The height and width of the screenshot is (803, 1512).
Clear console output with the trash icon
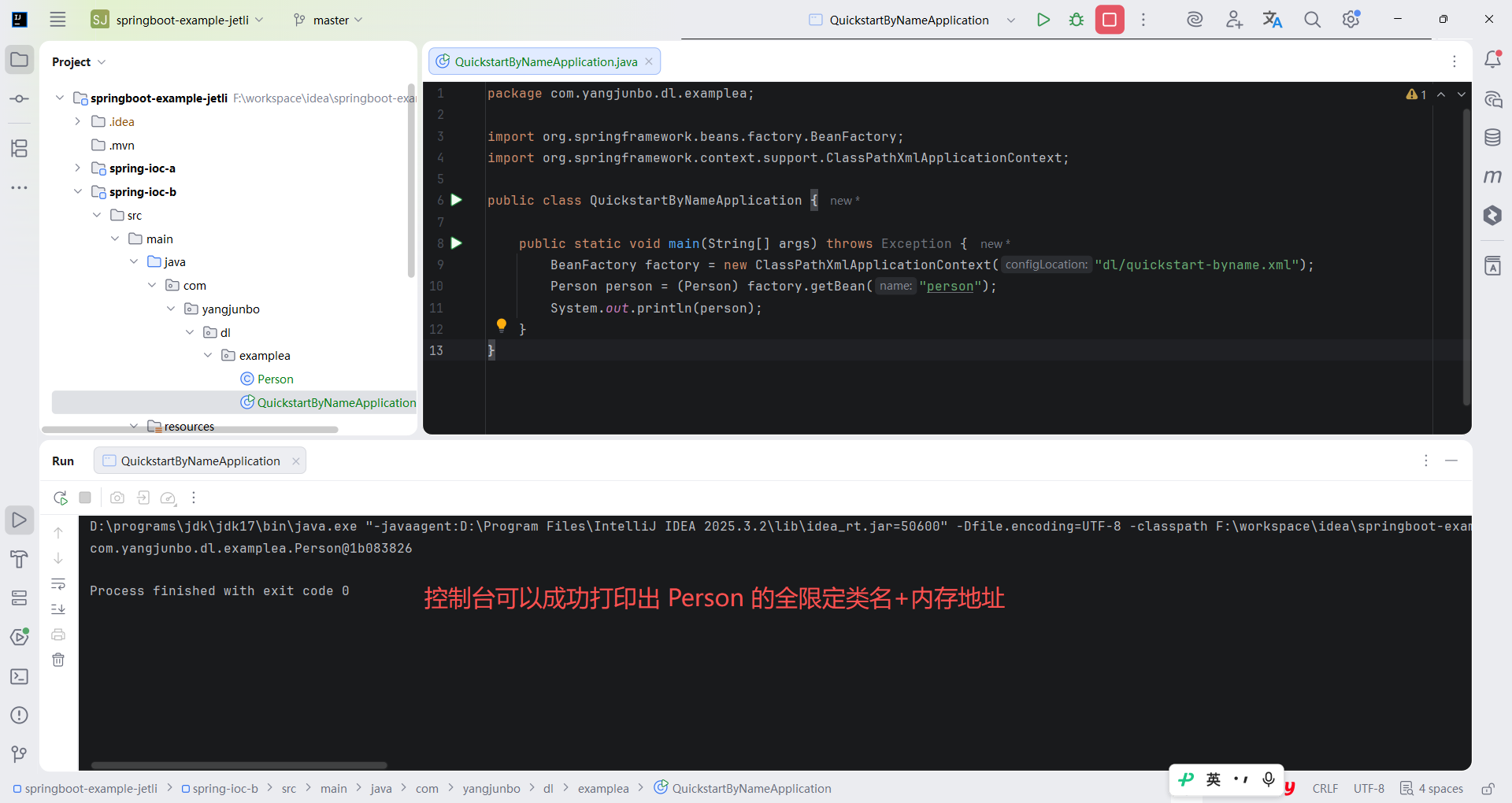pos(58,660)
